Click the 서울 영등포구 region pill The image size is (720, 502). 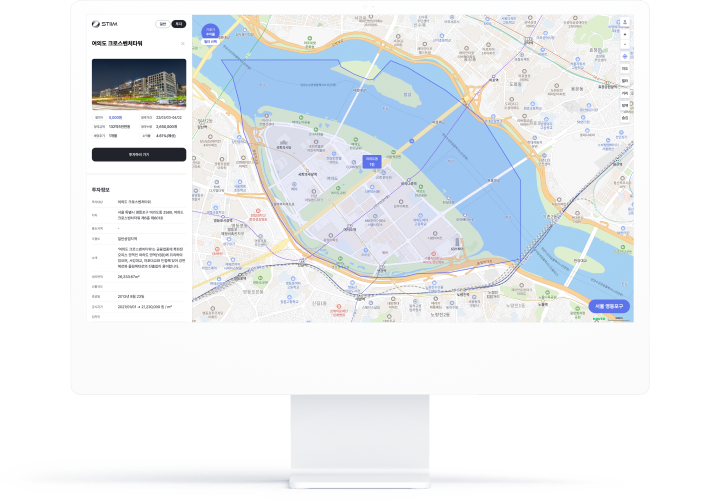[x=609, y=306]
